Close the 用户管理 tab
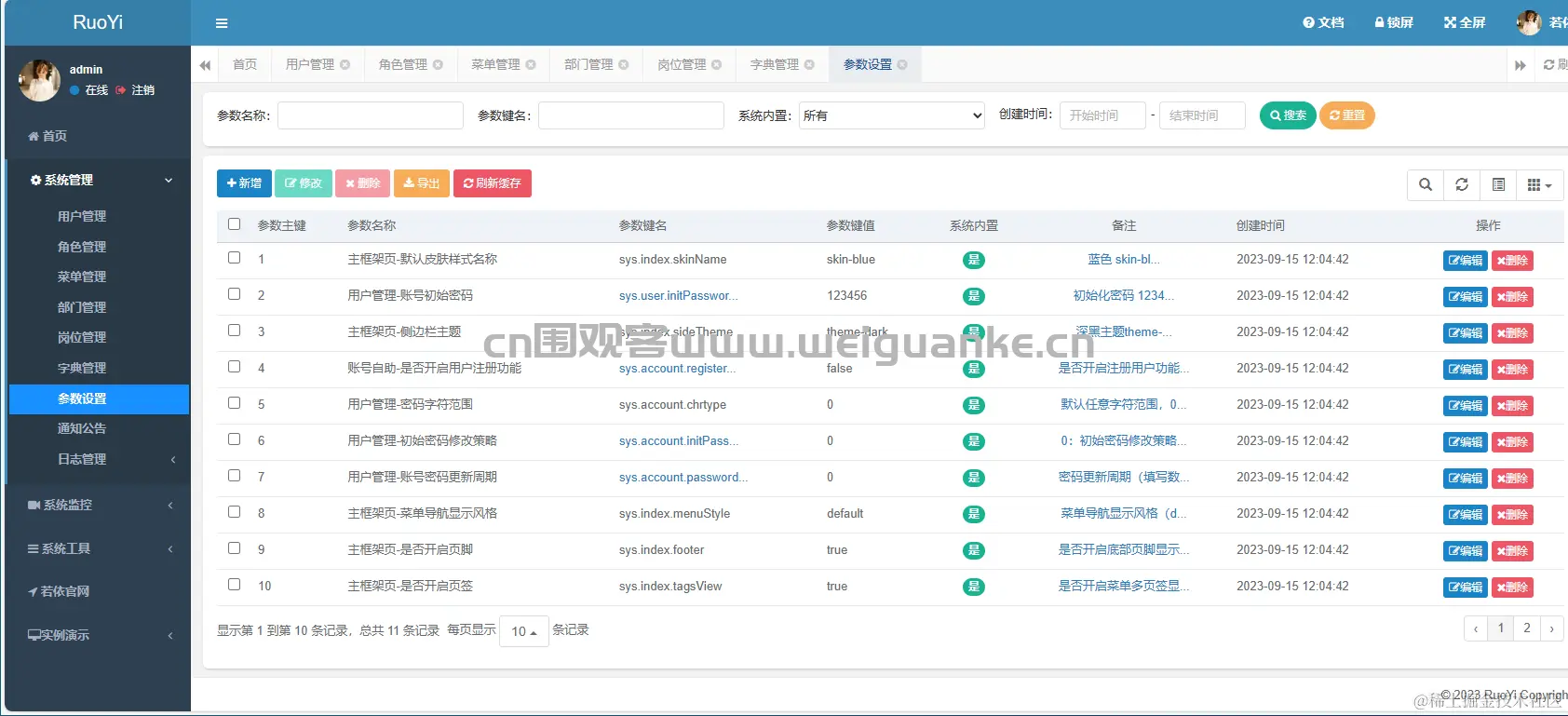The image size is (1568, 716). click(x=345, y=64)
